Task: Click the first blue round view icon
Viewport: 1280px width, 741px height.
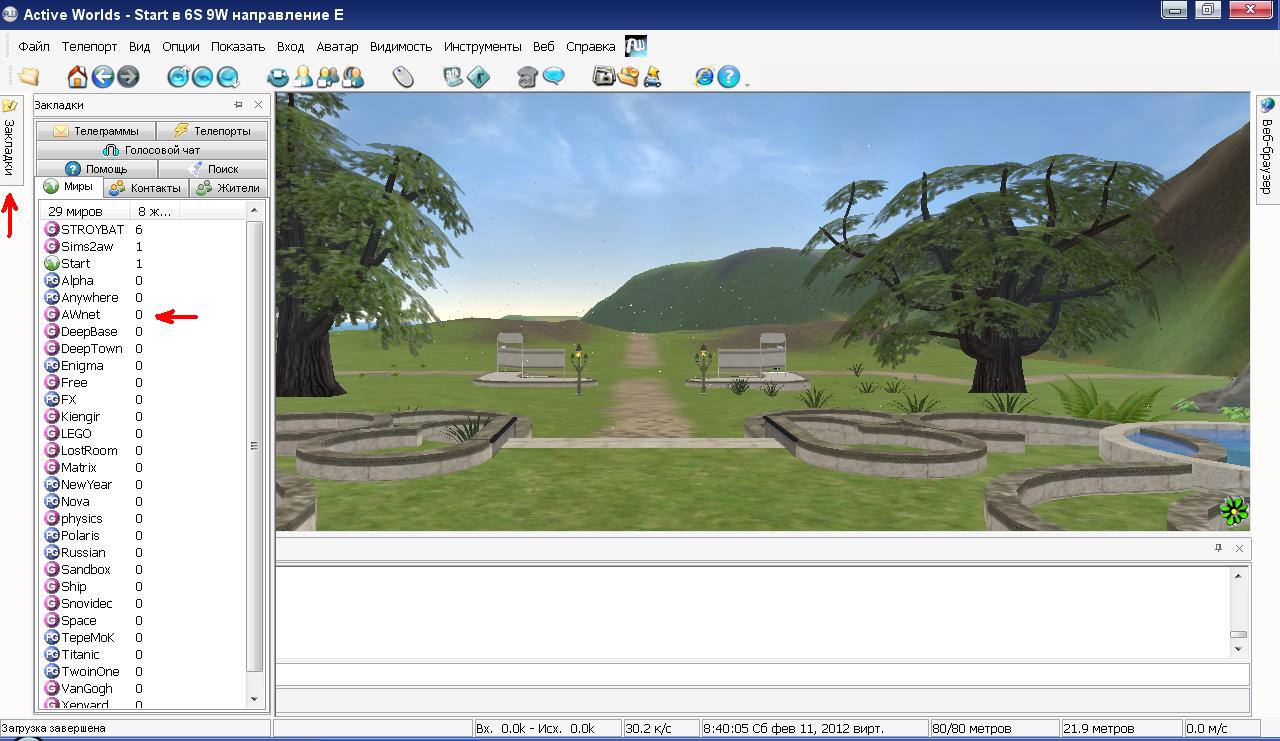Action: point(178,76)
